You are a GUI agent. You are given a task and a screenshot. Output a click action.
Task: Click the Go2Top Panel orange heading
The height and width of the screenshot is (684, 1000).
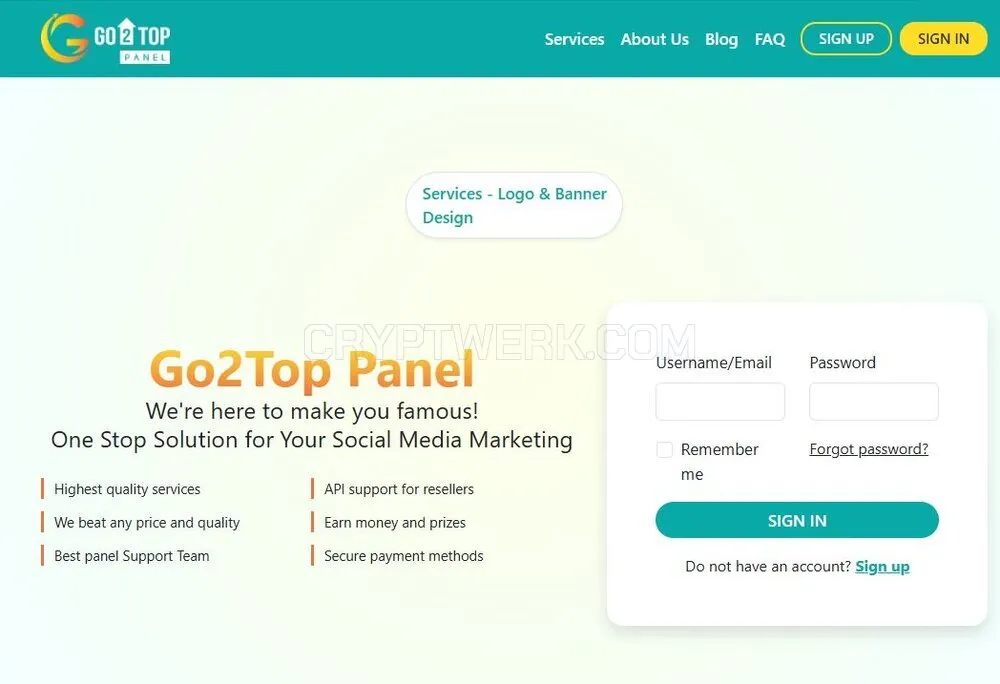tap(312, 368)
